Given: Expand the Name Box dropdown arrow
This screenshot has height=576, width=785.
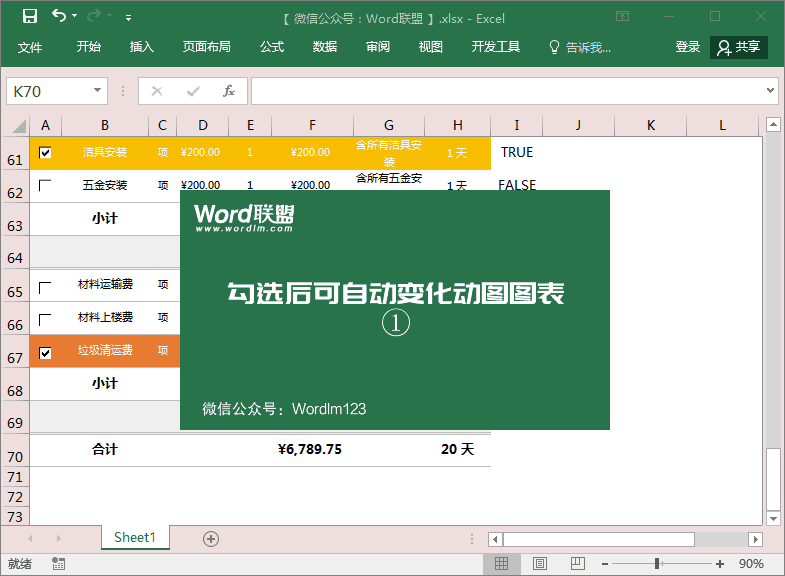Looking at the screenshot, I should click(98, 91).
